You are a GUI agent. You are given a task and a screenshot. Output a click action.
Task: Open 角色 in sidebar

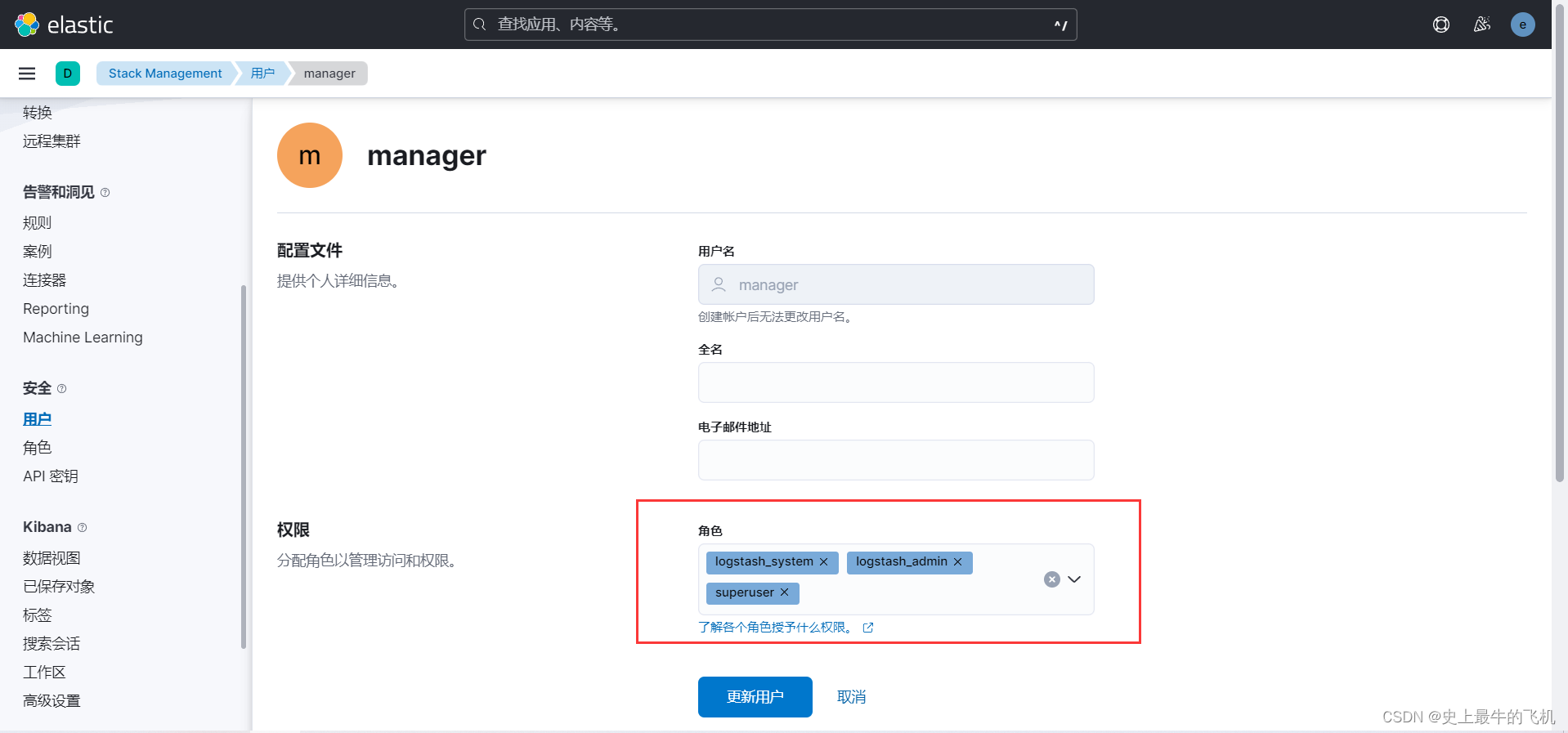point(38,448)
